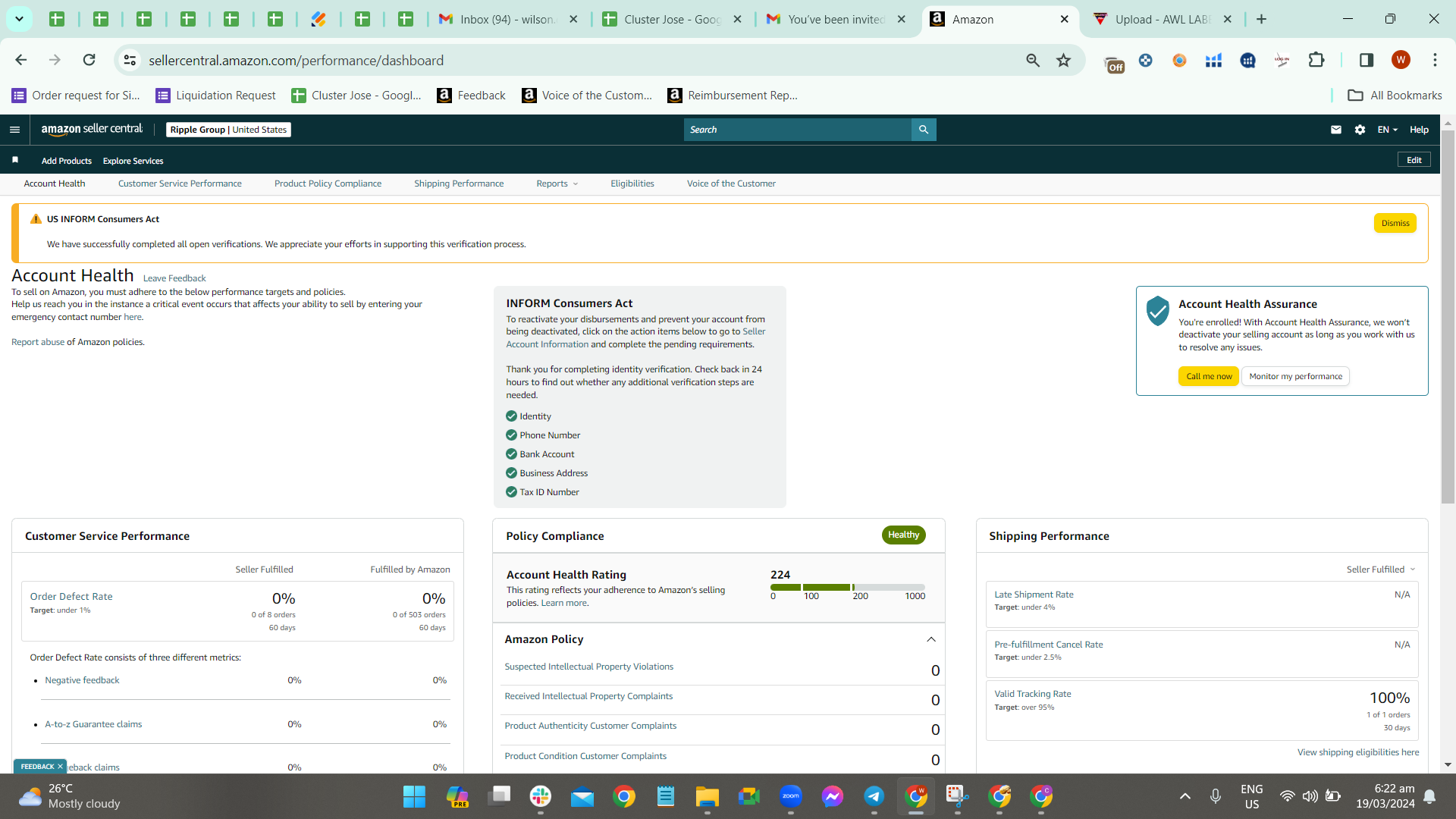
Task: Click the Explore Services shortcut
Action: (x=133, y=161)
